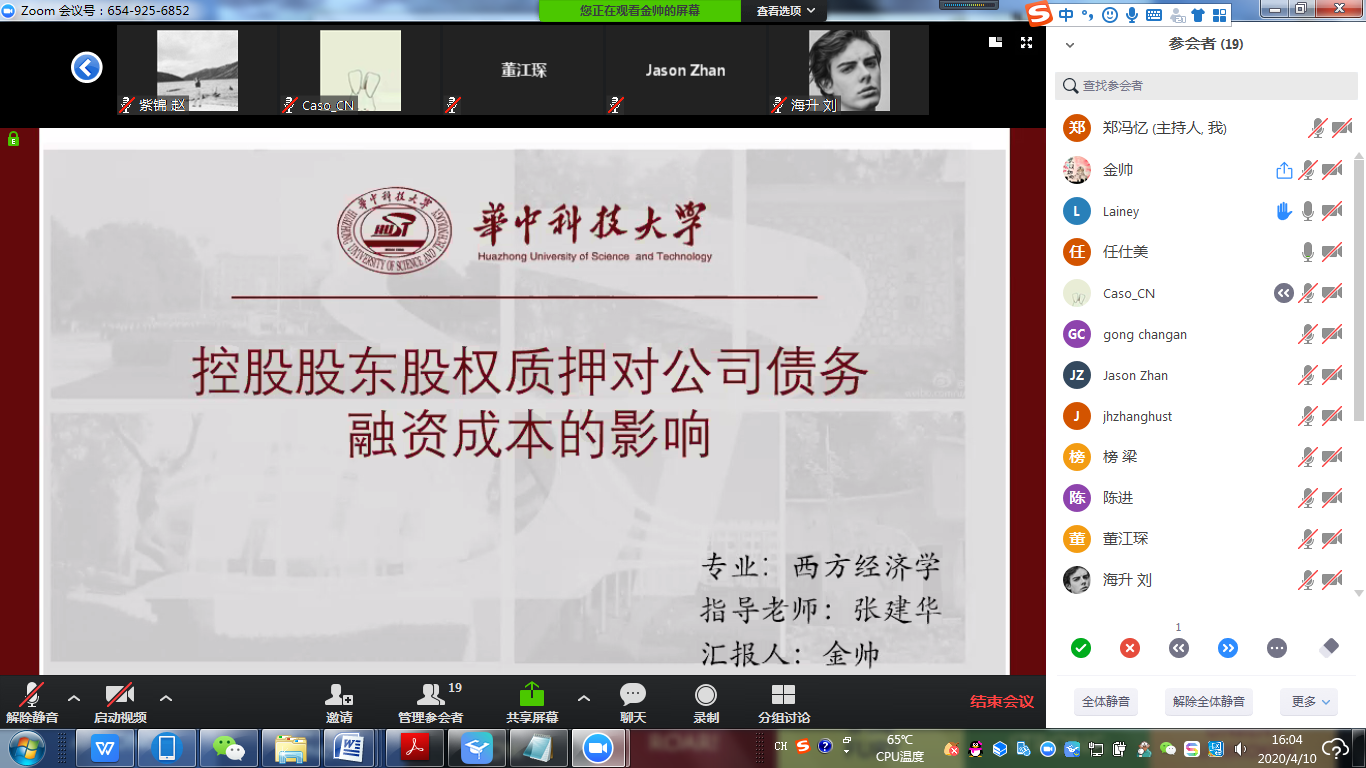The height and width of the screenshot is (768, 1366).
Task: Start recording with the 录制 icon
Action: point(706,696)
